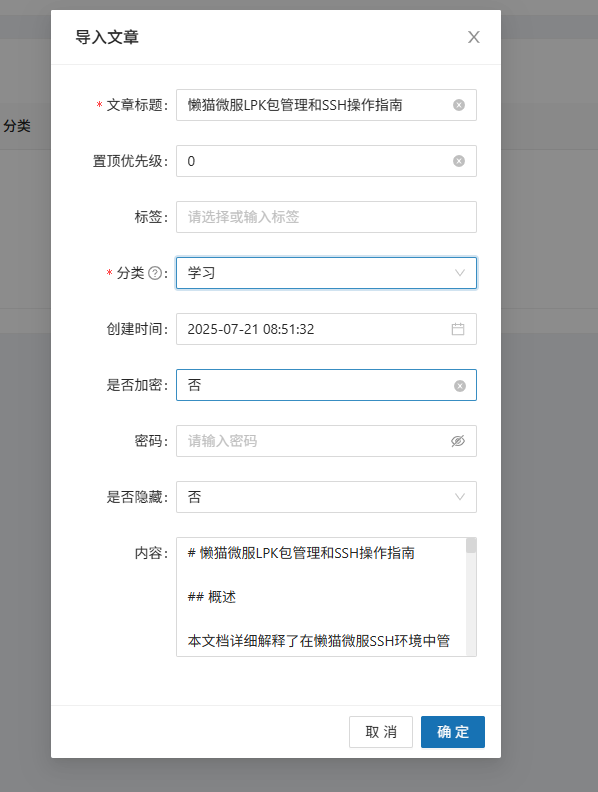
Task: Close the 导入文章 dialog
Action: tap(474, 37)
